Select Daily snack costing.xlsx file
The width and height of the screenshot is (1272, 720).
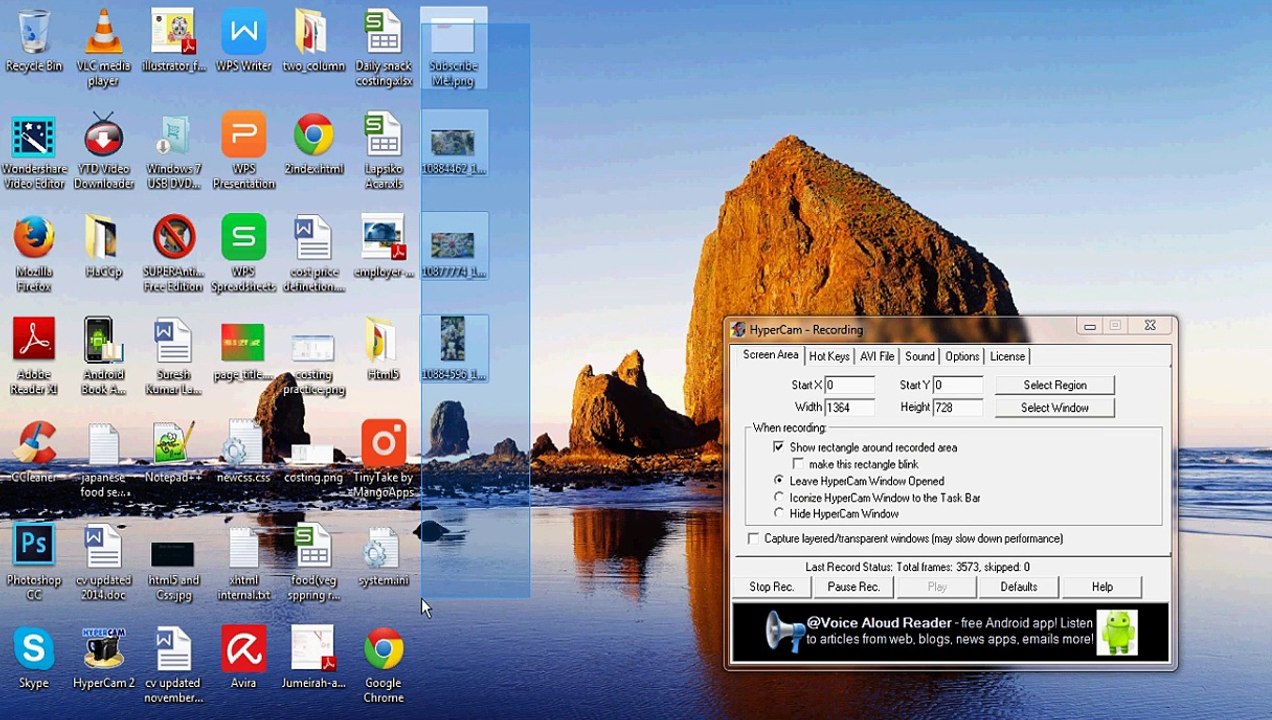(383, 48)
